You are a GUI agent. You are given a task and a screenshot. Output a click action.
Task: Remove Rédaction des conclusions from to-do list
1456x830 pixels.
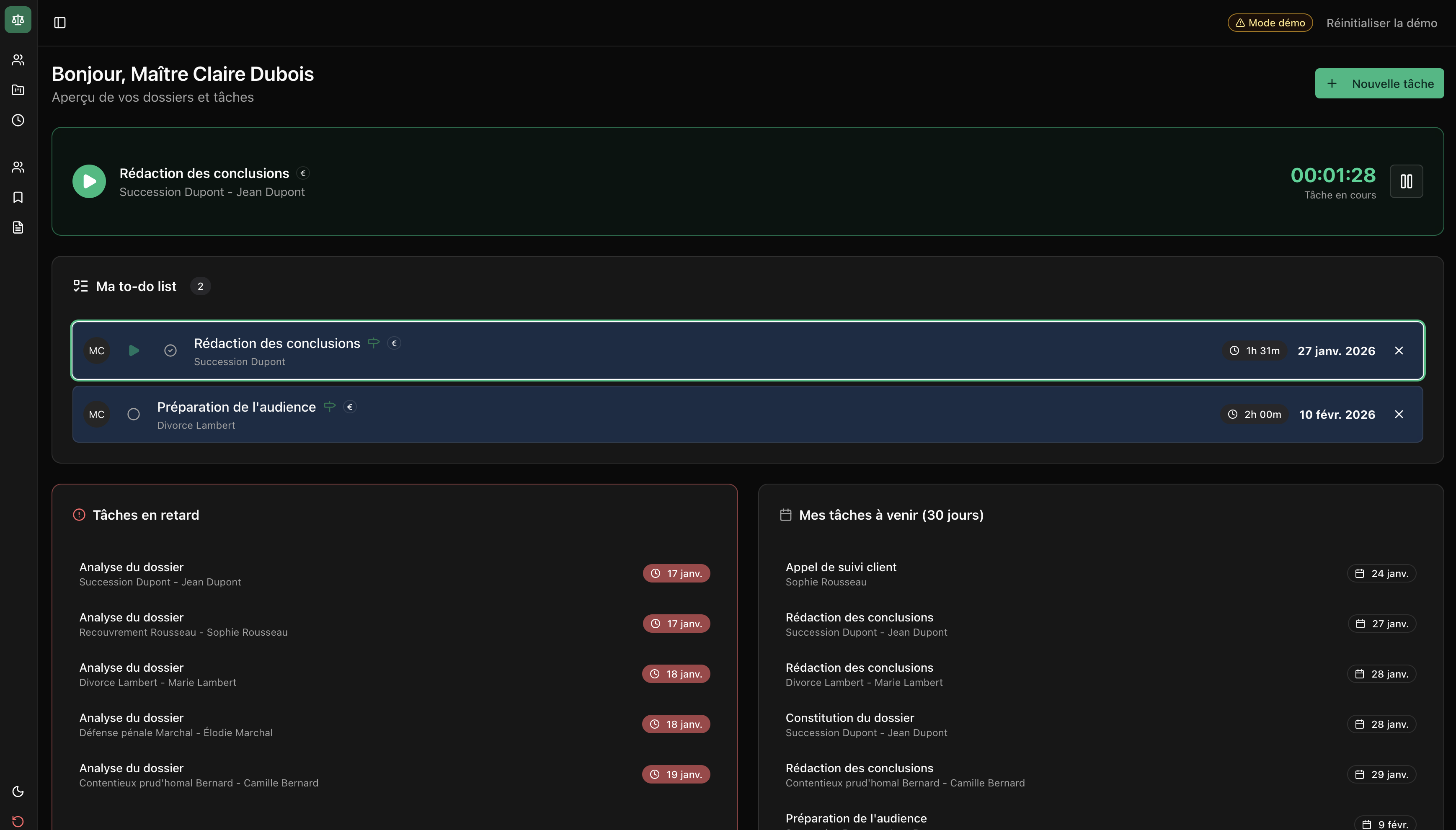1399,351
